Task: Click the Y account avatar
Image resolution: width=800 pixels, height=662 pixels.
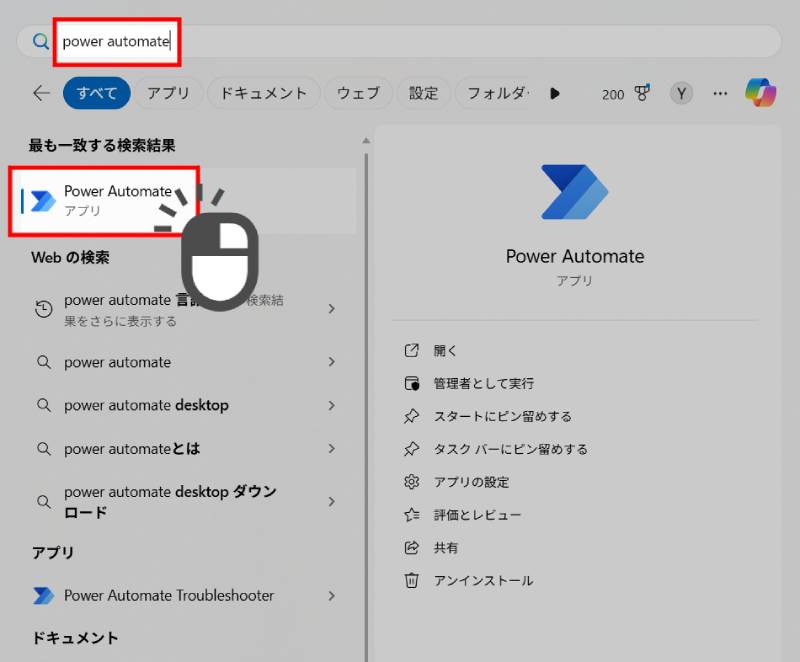Action: (x=680, y=93)
